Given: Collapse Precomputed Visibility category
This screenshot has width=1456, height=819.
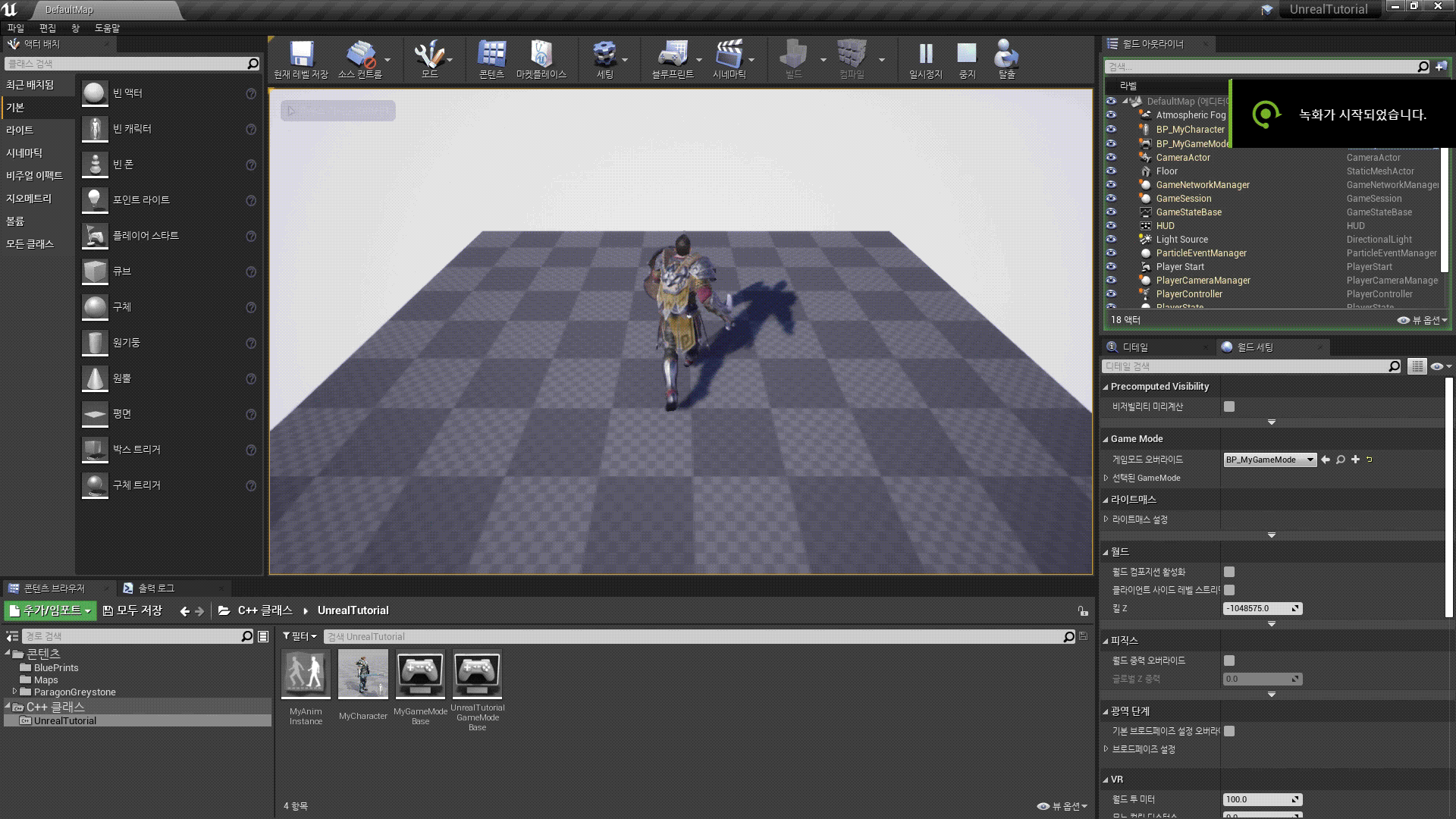Looking at the screenshot, I should click(x=1106, y=387).
